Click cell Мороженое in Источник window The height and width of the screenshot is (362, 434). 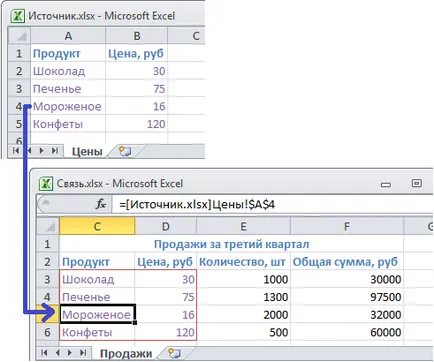[68, 106]
